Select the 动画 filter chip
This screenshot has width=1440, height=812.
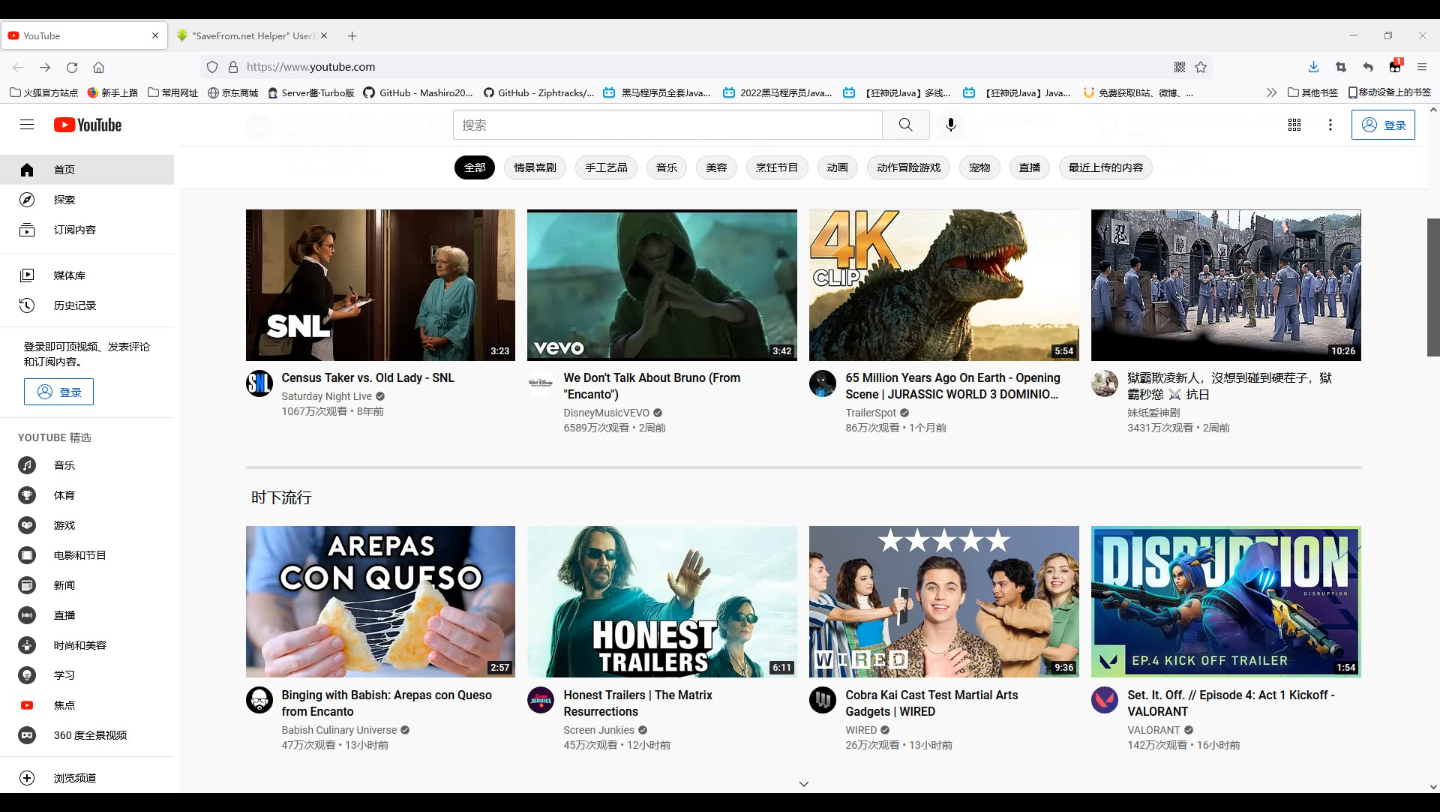pyautogui.click(x=838, y=167)
